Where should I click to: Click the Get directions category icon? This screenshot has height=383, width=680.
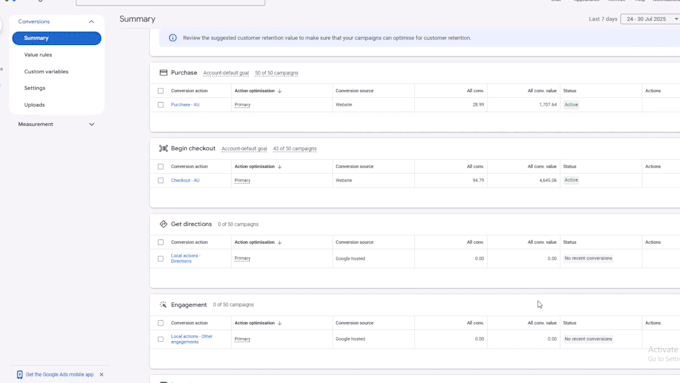click(x=163, y=224)
